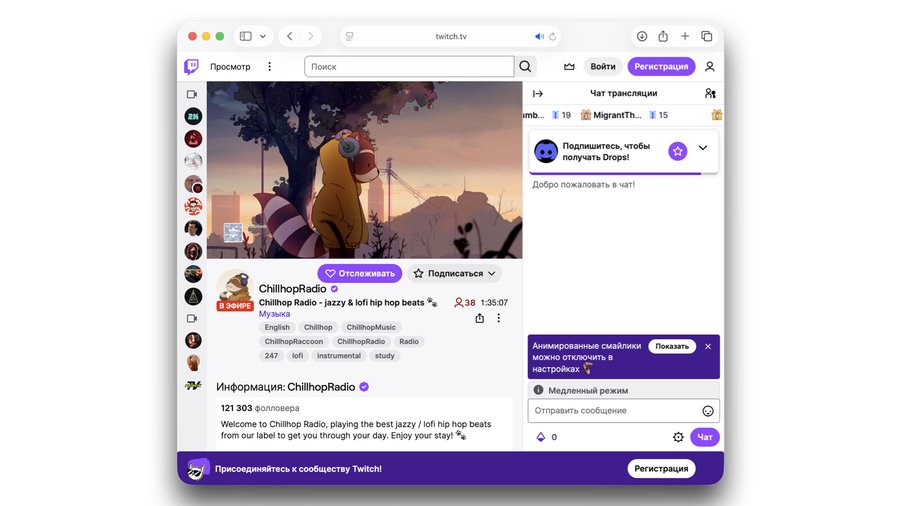Screen dimensions: 900x506
Task: Open the Twitch home logo
Action: [191, 67]
